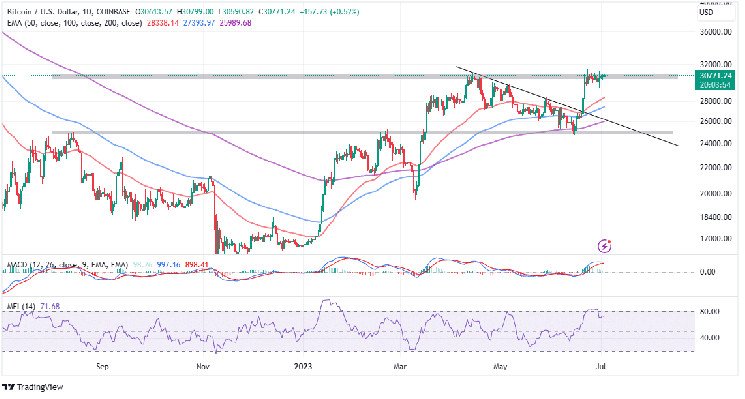
Task: Click the purple EMA value 25989.68
Action: click(x=234, y=22)
